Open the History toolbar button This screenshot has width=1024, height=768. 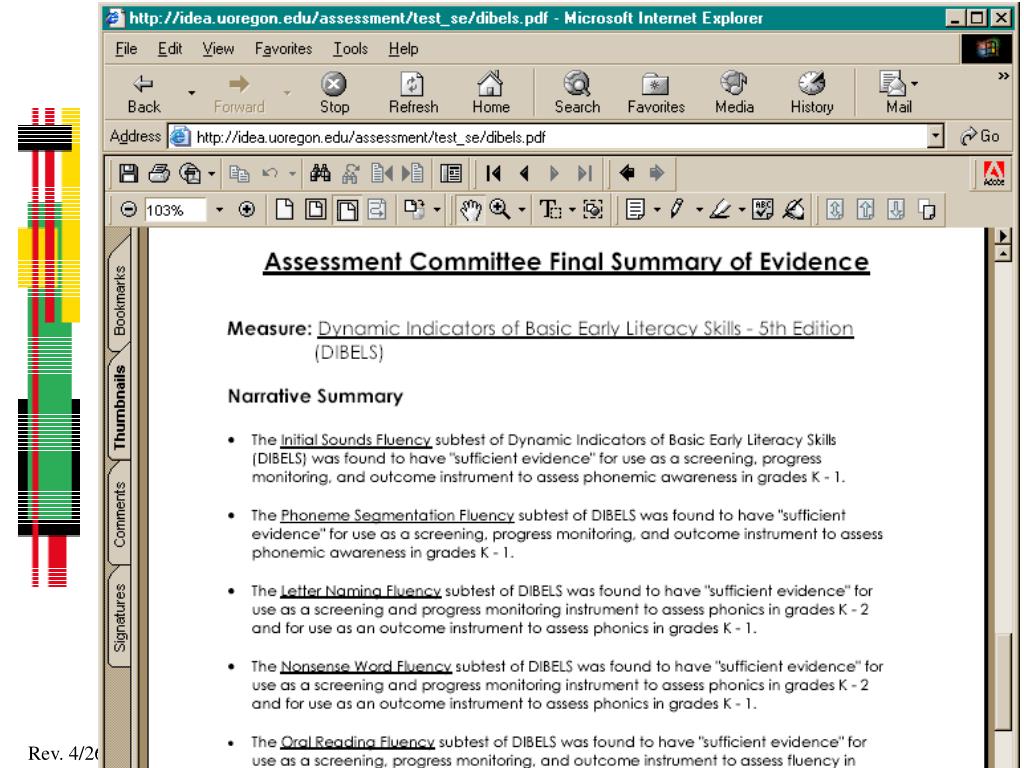[812, 93]
